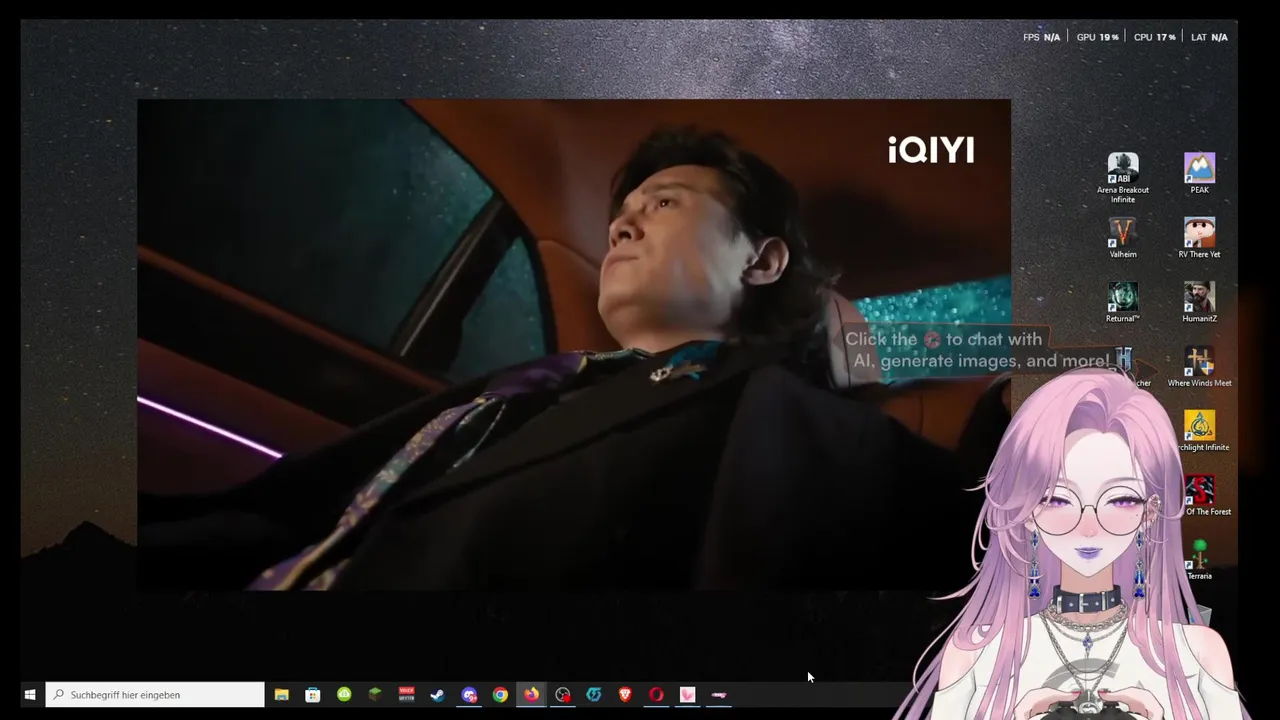Open the green download app in taskbar
This screenshot has width=1280, height=720.
click(344, 695)
